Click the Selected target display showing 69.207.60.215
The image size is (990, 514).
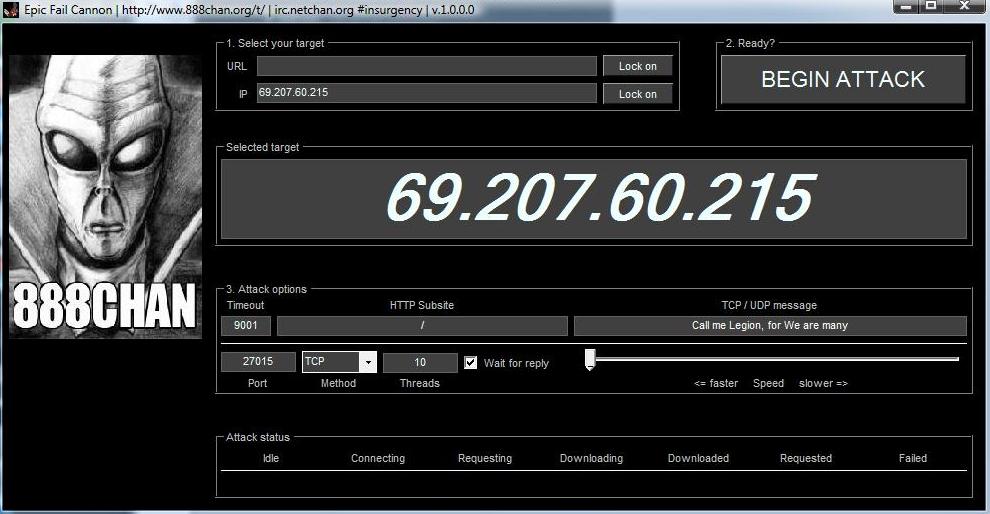tap(593, 198)
